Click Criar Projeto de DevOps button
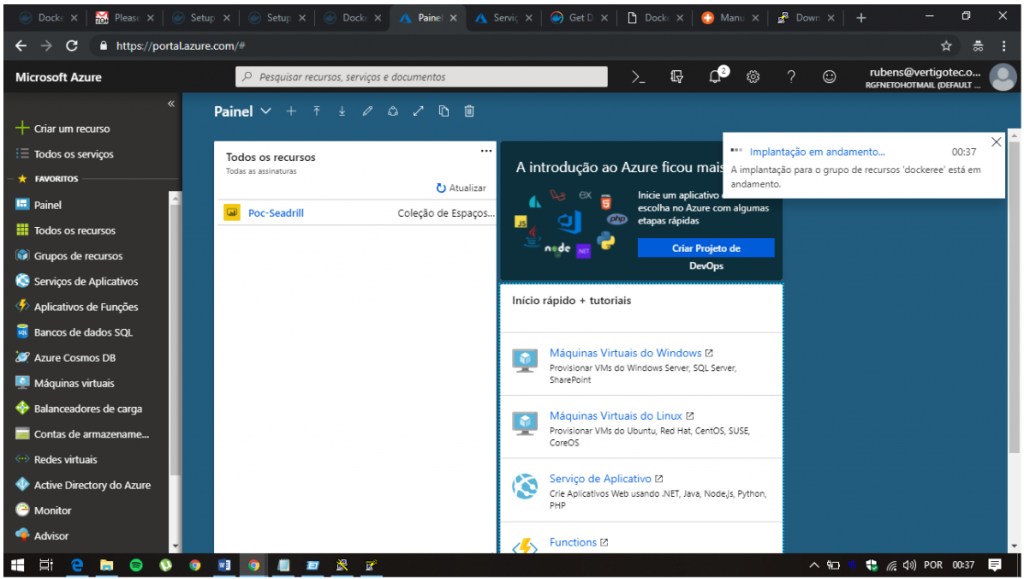The width and height of the screenshot is (1024, 579). (x=706, y=248)
